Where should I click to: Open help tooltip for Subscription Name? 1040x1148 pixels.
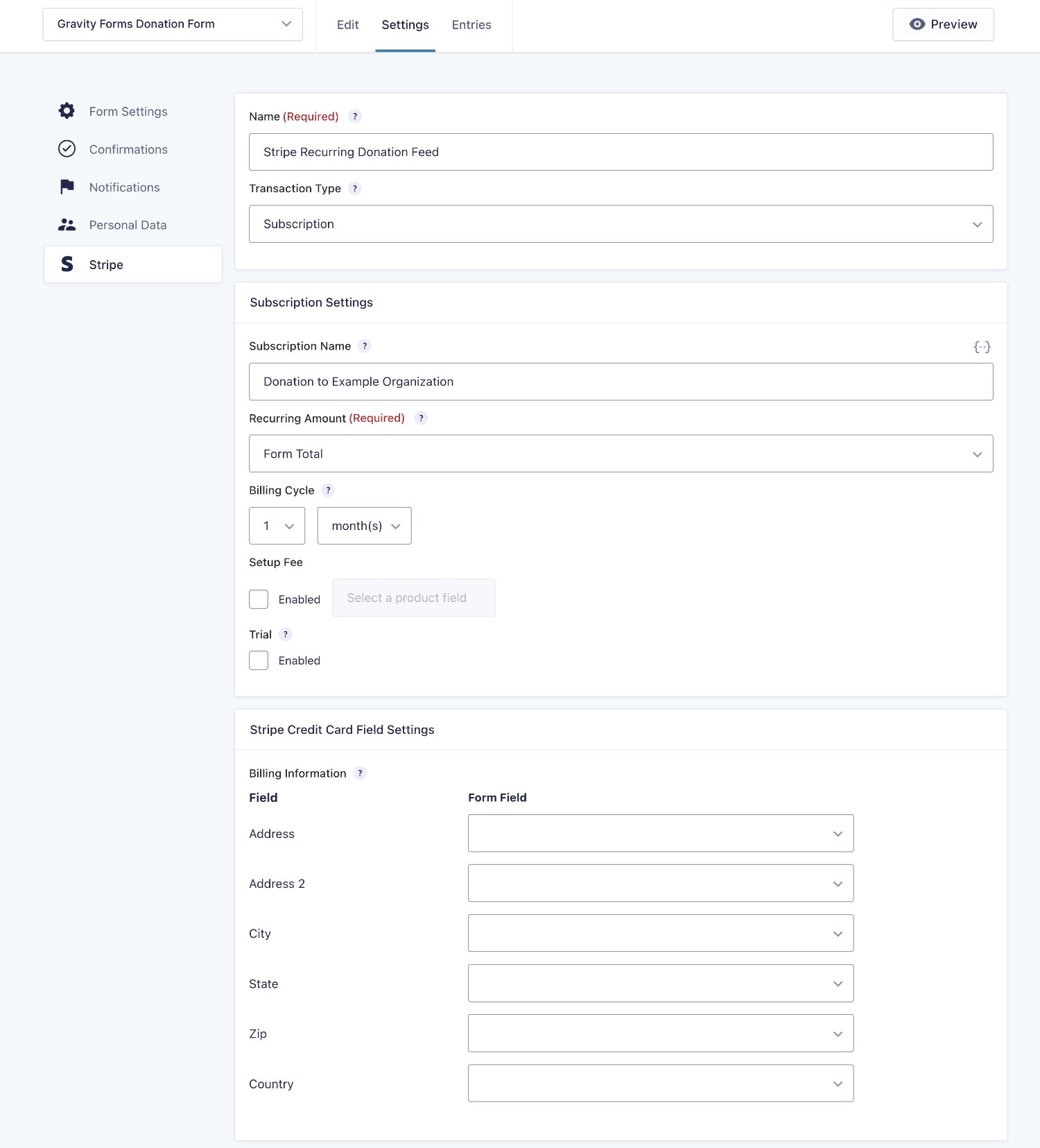[x=365, y=346]
